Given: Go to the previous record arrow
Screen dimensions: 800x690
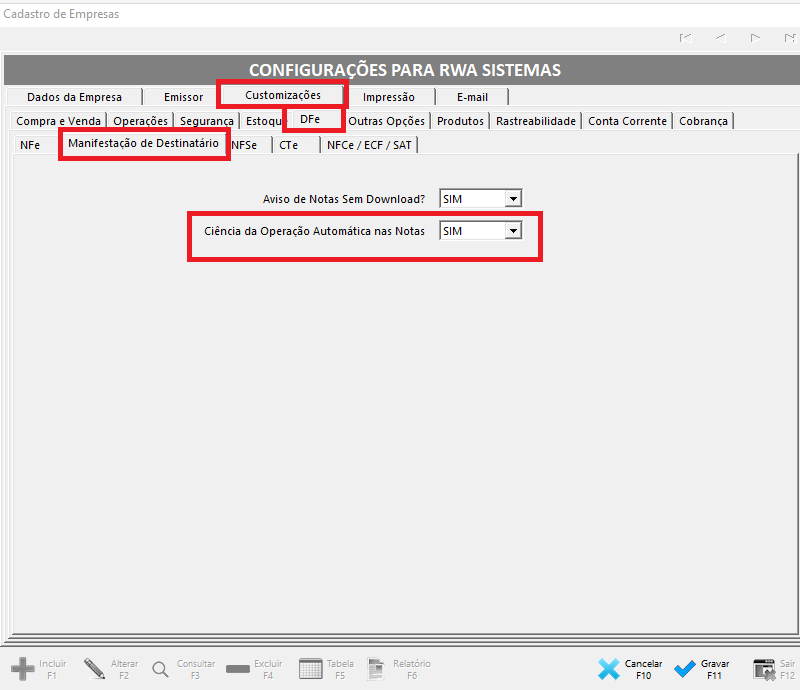Looking at the screenshot, I should (x=720, y=38).
